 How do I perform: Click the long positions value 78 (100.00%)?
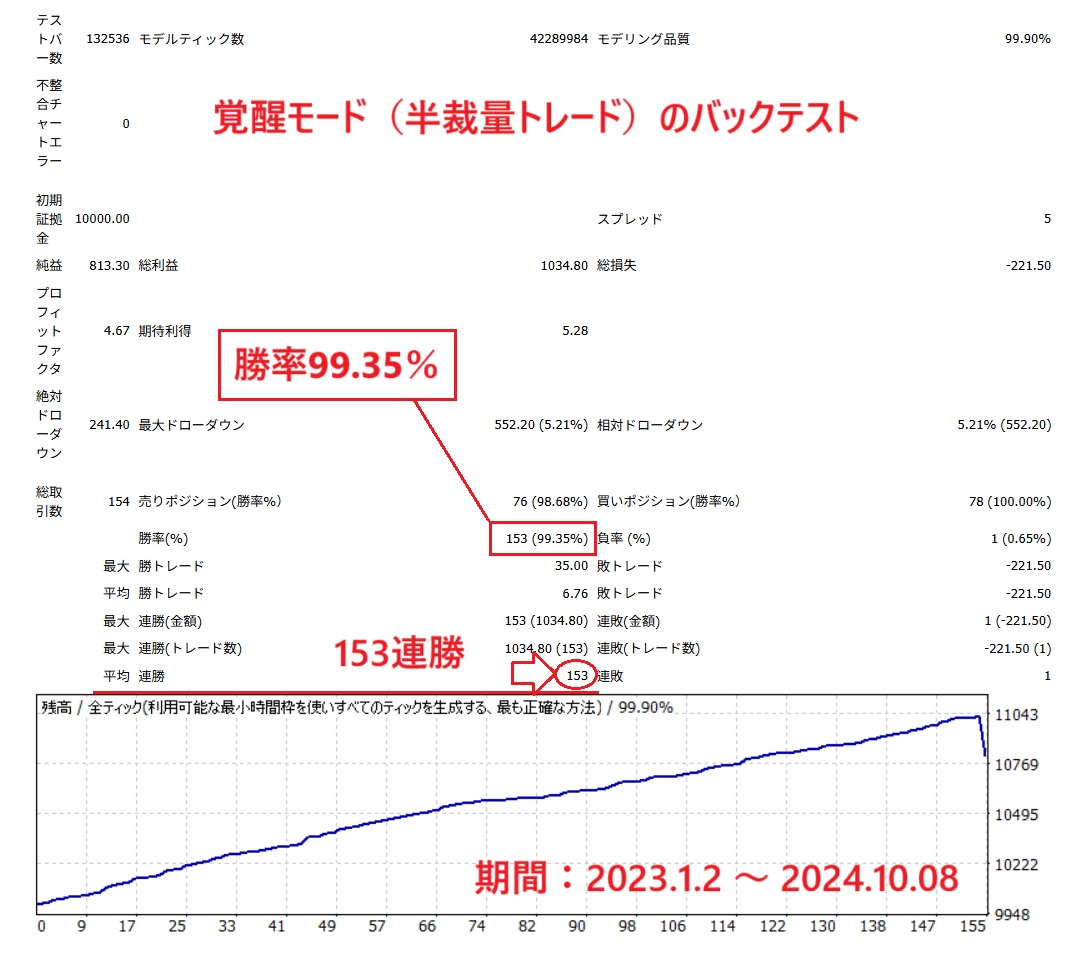tap(1010, 502)
